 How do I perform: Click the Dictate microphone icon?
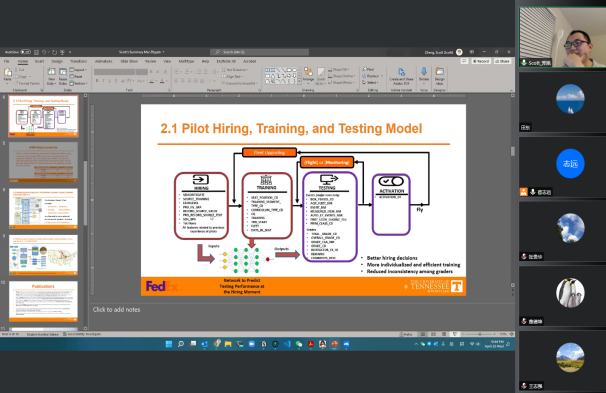pos(424,74)
